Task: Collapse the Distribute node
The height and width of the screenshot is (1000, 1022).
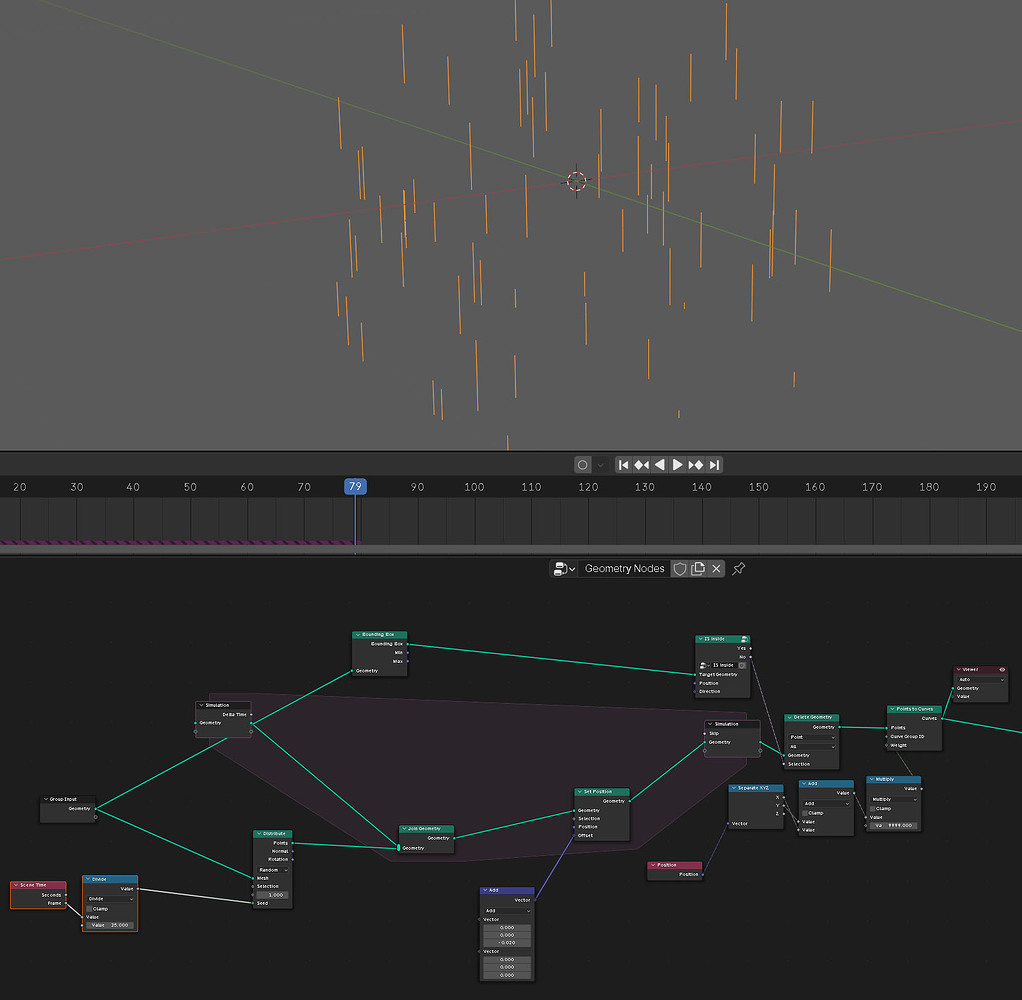Action: 259,834
